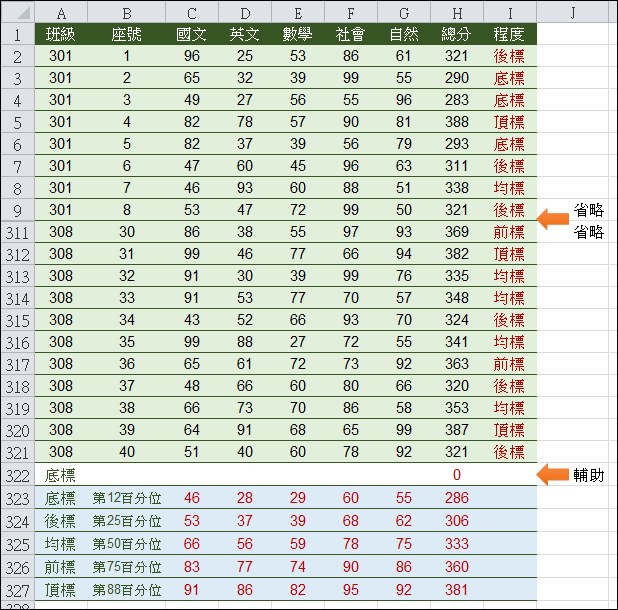The width and height of the screenshot is (618, 610).
Task: Click the select-all corner triangle
Action: point(24,13)
